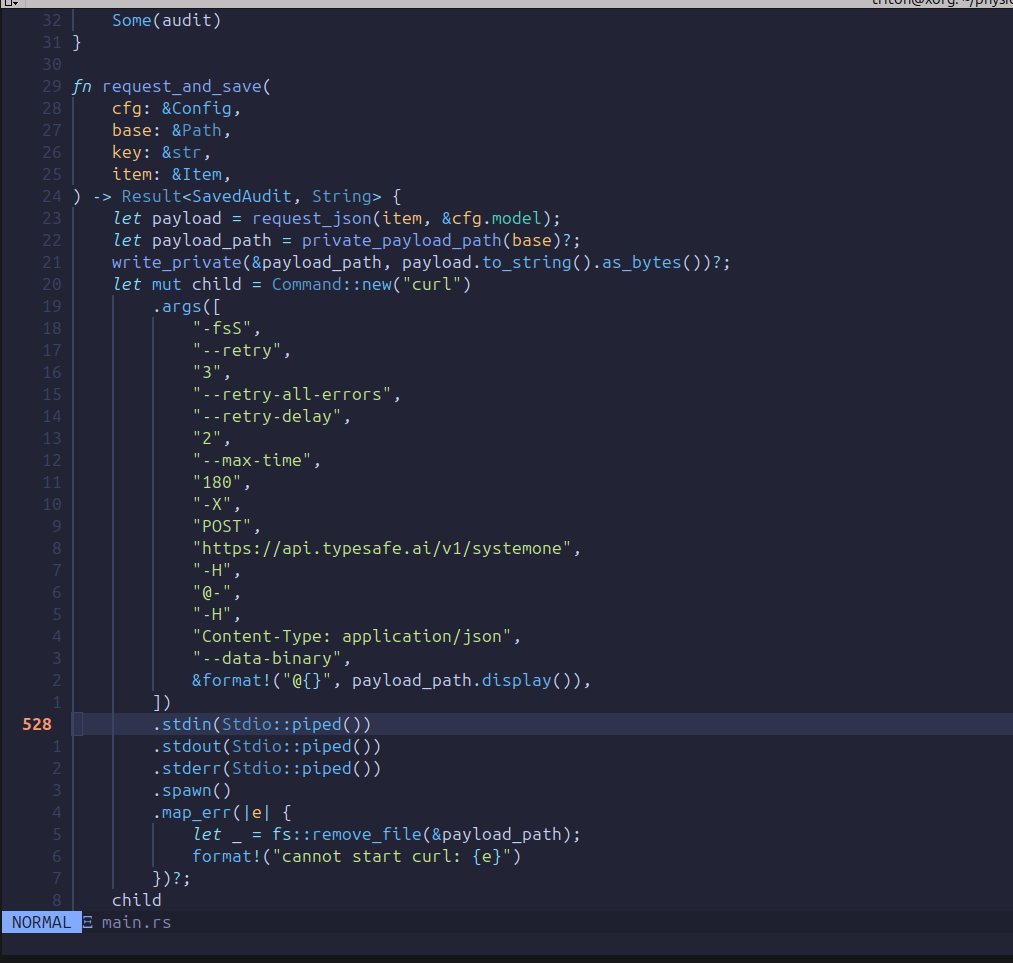Click the "POST" string argument

[221, 526]
